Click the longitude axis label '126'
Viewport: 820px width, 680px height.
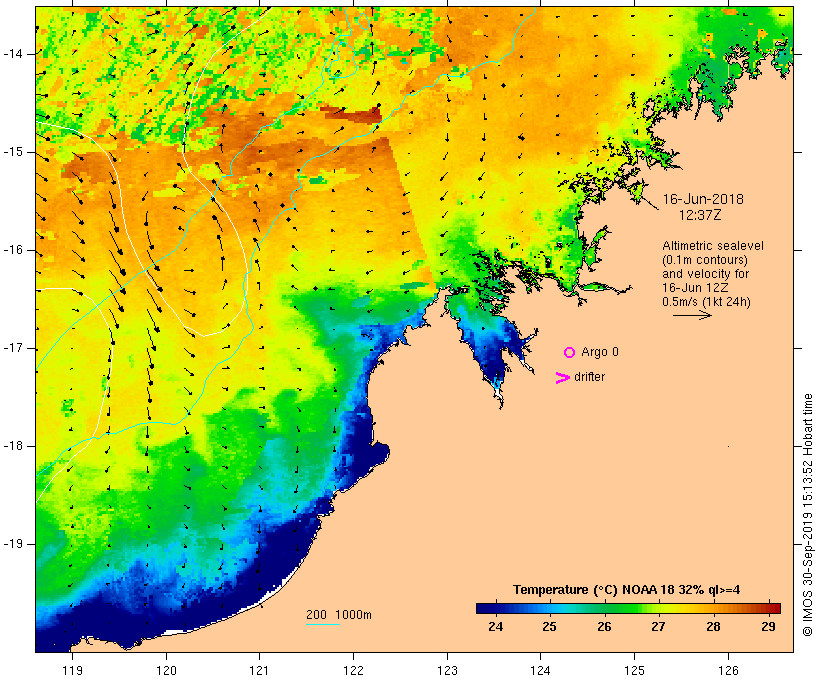pos(728,670)
